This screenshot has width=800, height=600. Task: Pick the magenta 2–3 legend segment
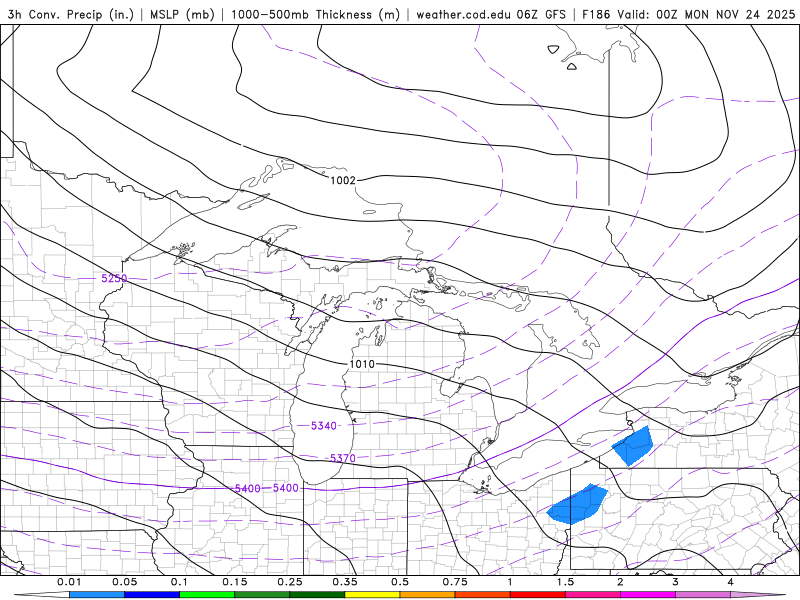648,595
